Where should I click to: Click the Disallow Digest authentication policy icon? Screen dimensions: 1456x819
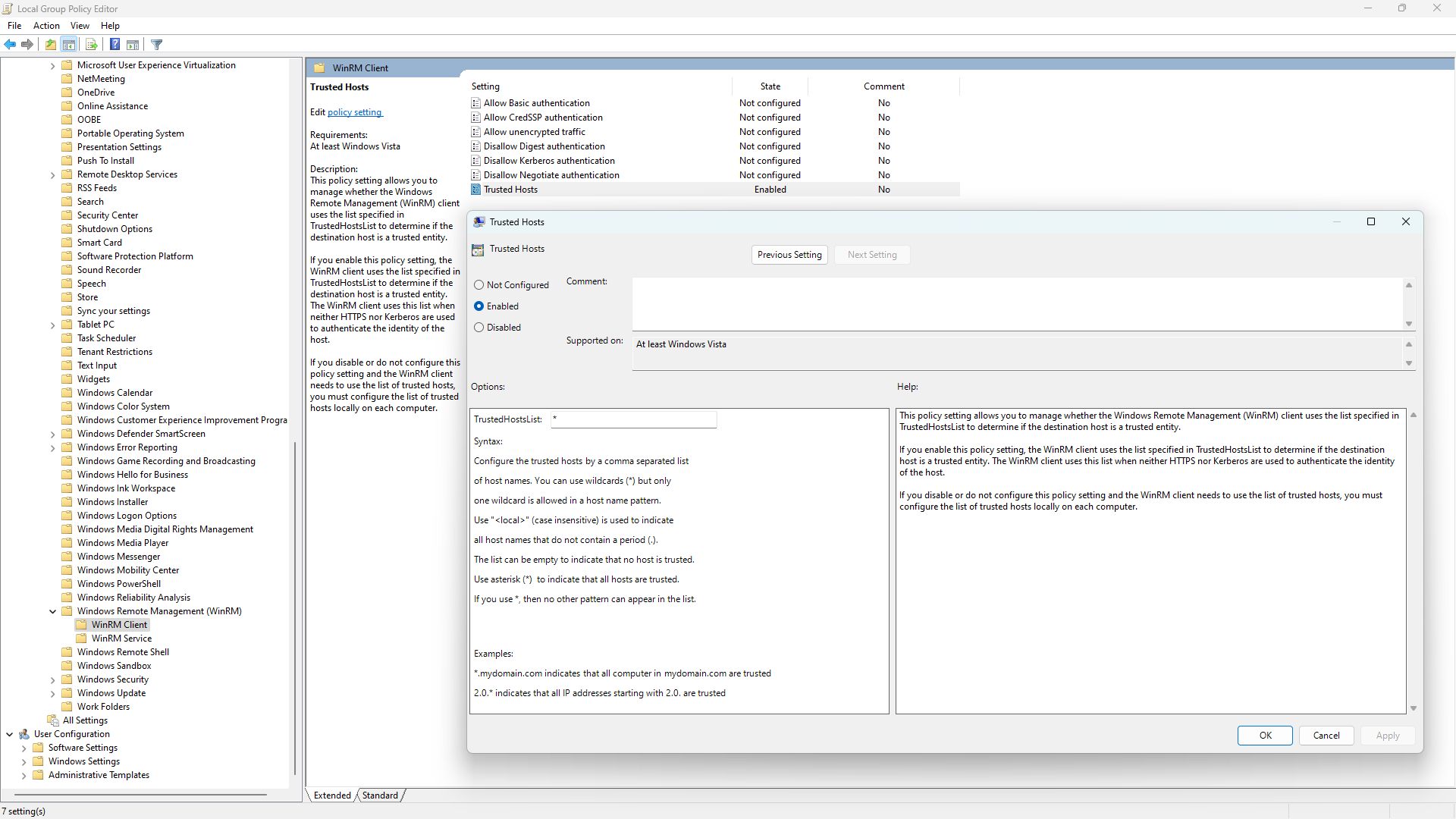pyautogui.click(x=476, y=146)
